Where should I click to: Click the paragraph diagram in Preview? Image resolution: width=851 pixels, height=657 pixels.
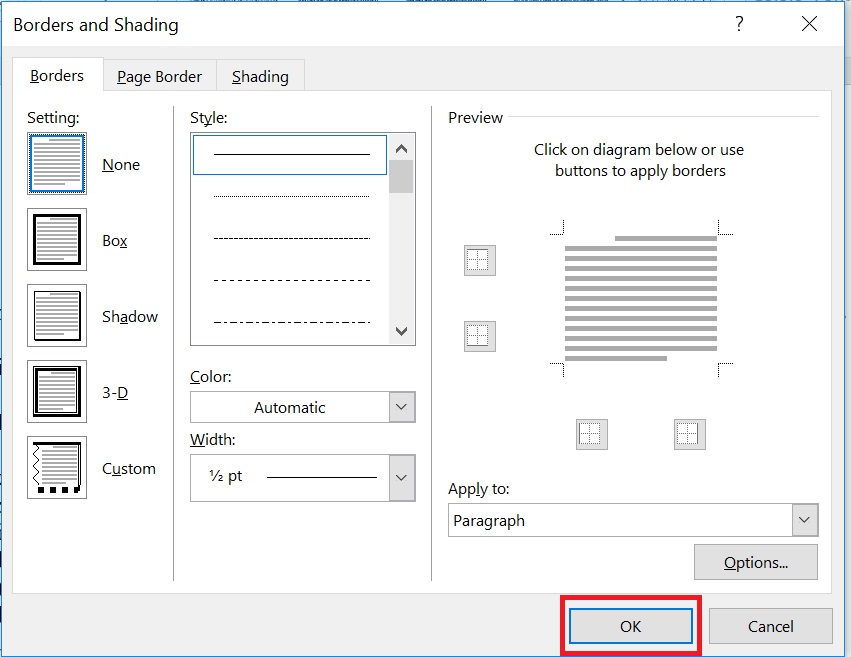click(x=641, y=298)
